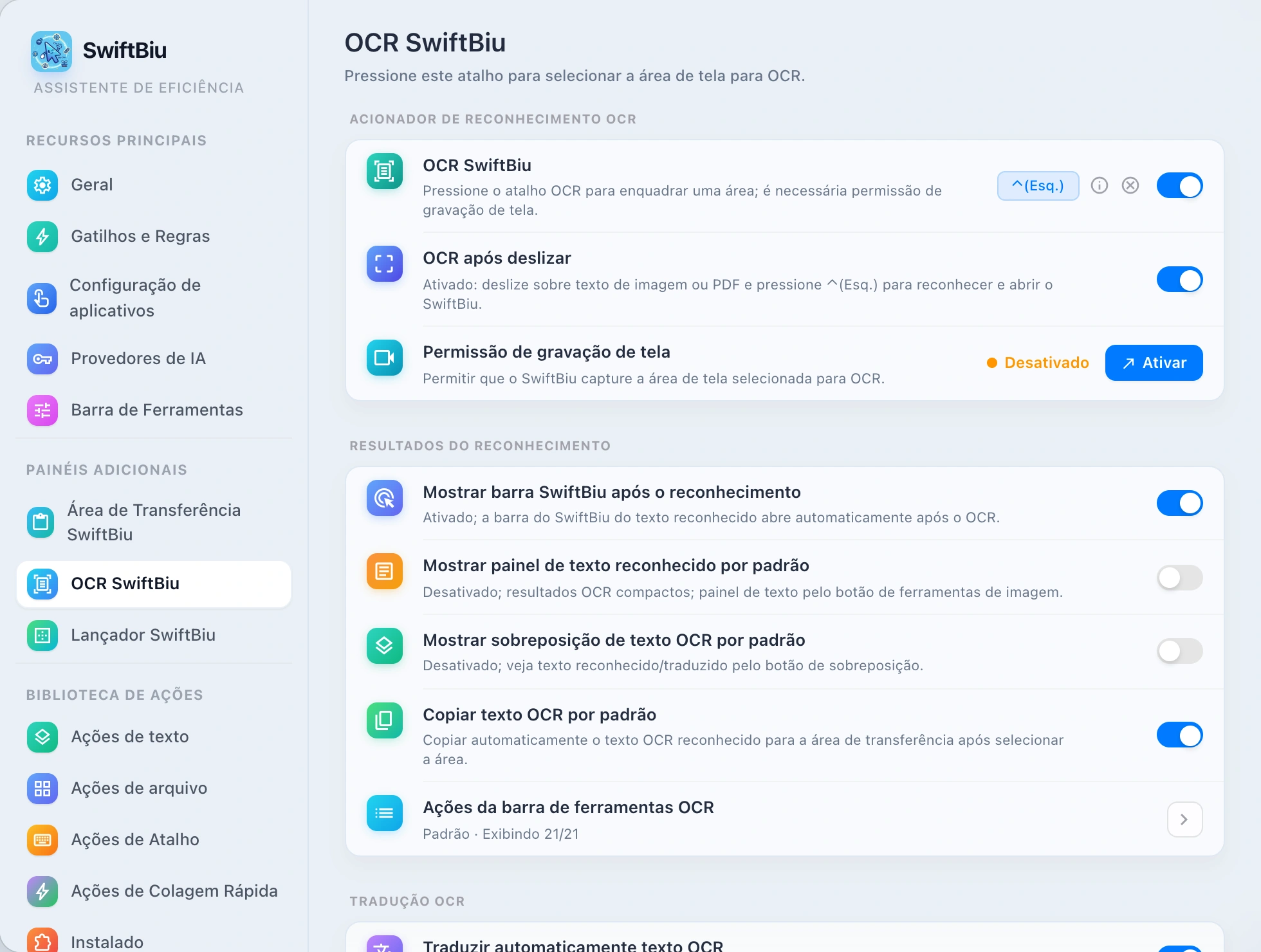Click the Ativar permission button

pos(1154,363)
